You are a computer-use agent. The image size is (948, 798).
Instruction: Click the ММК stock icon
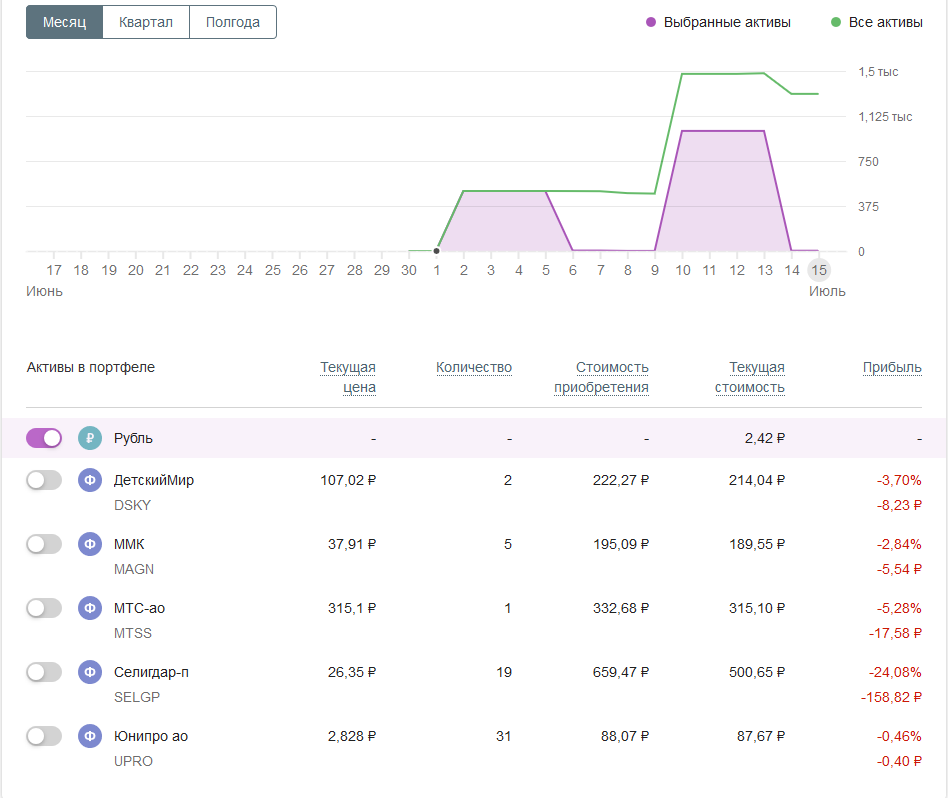point(90,544)
